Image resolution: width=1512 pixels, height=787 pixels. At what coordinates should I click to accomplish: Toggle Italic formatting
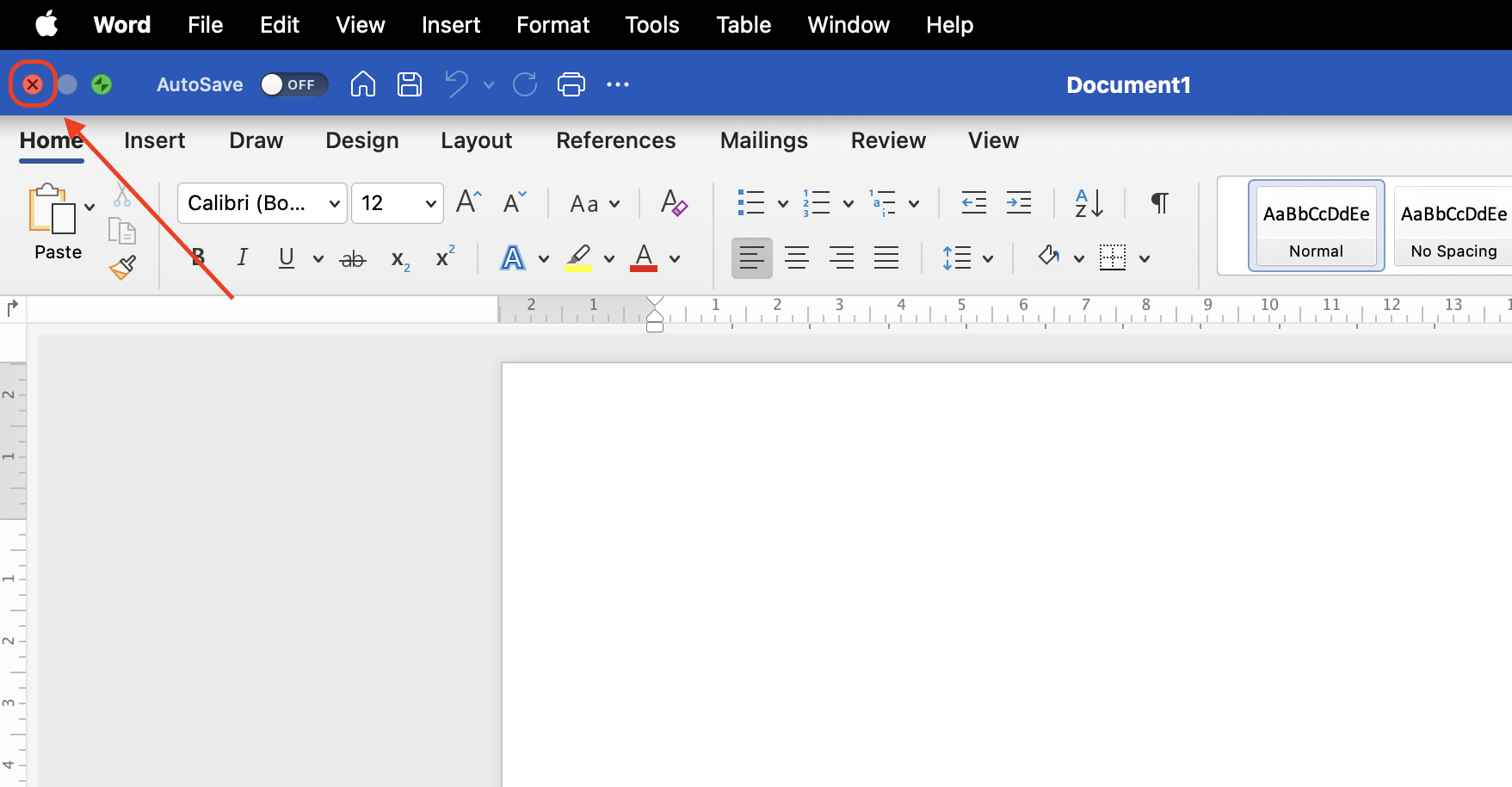tap(242, 257)
